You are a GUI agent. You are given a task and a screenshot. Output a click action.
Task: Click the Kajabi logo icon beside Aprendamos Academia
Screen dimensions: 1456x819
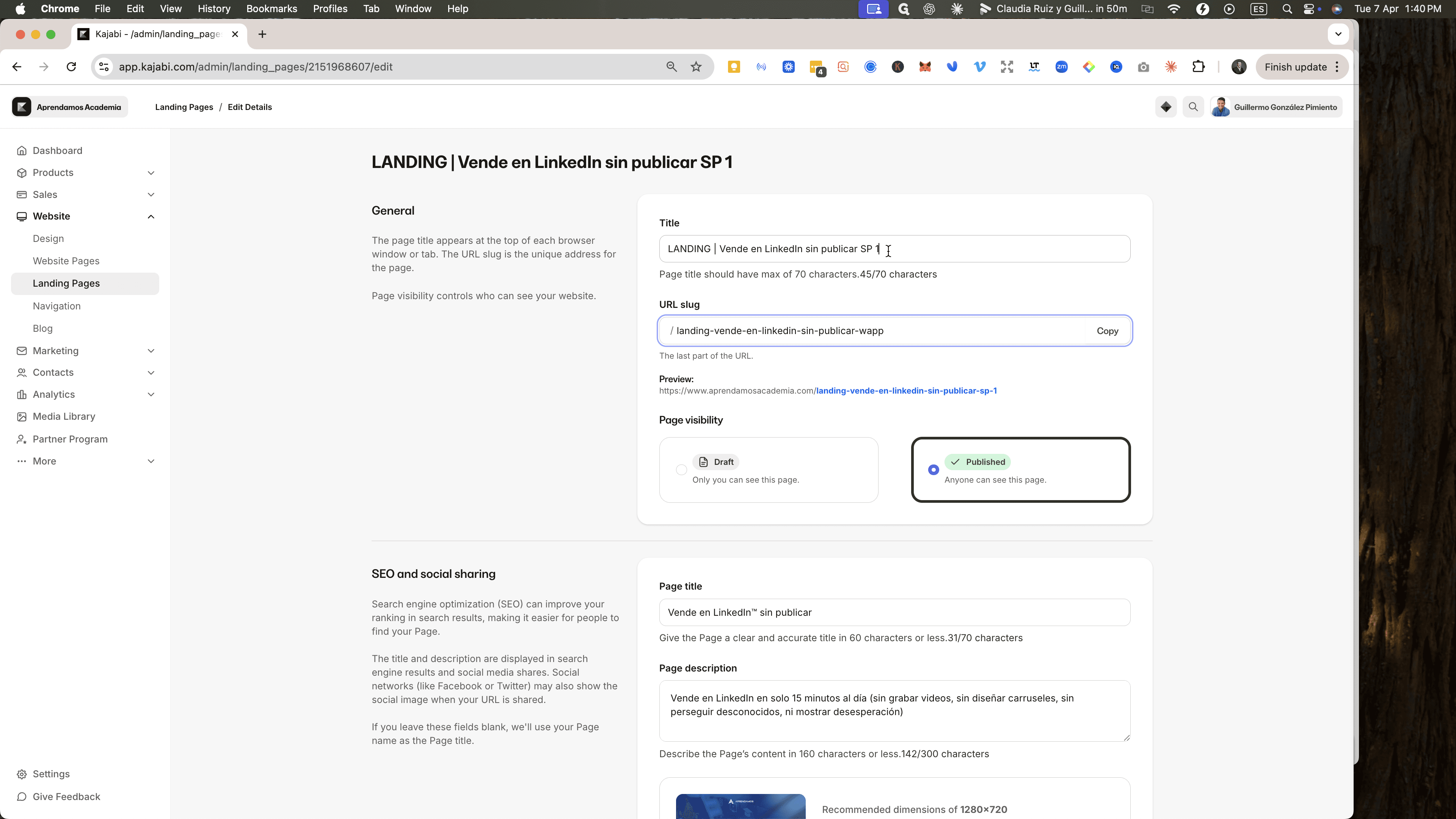22,107
